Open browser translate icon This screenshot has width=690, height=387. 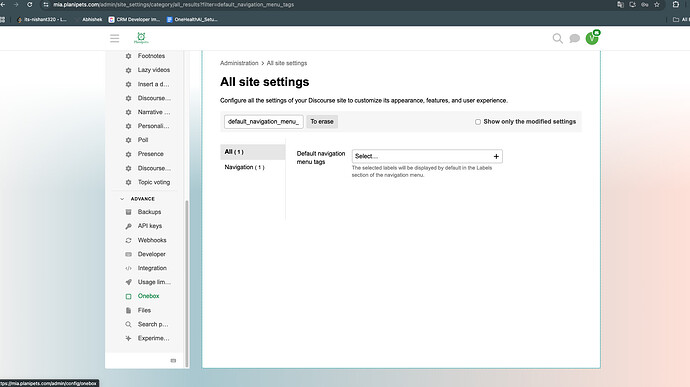(x=620, y=4)
